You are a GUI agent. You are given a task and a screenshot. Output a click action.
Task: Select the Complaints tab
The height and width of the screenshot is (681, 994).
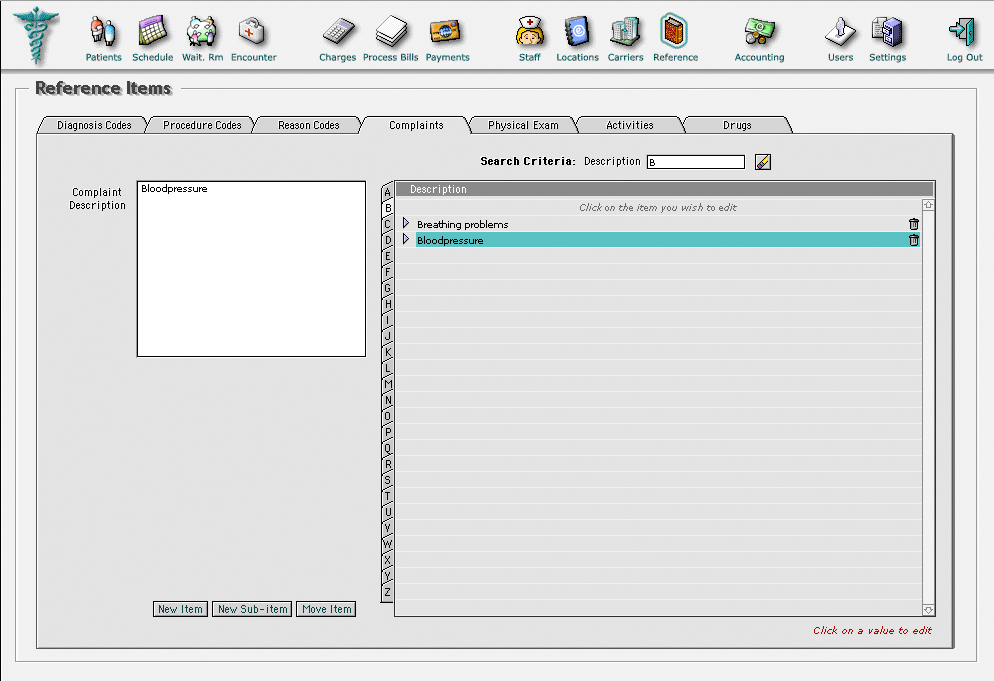click(x=416, y=125)
